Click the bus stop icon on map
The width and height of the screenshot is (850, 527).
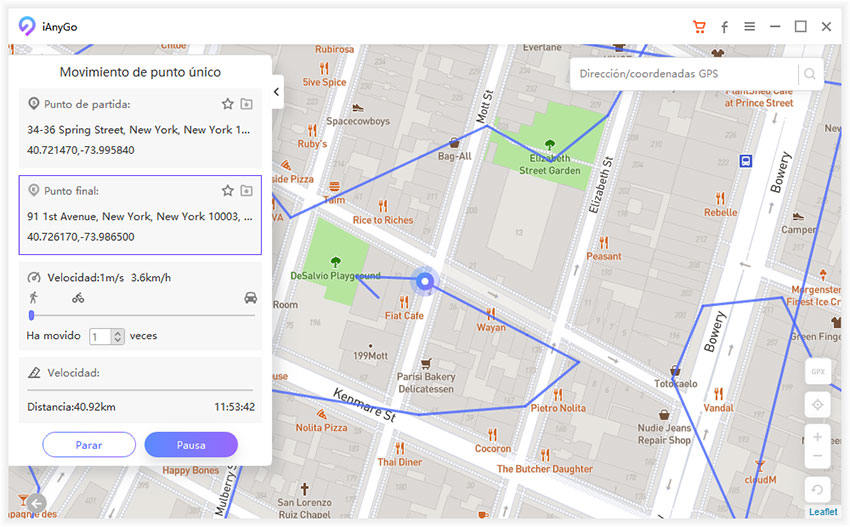[746, 160]
